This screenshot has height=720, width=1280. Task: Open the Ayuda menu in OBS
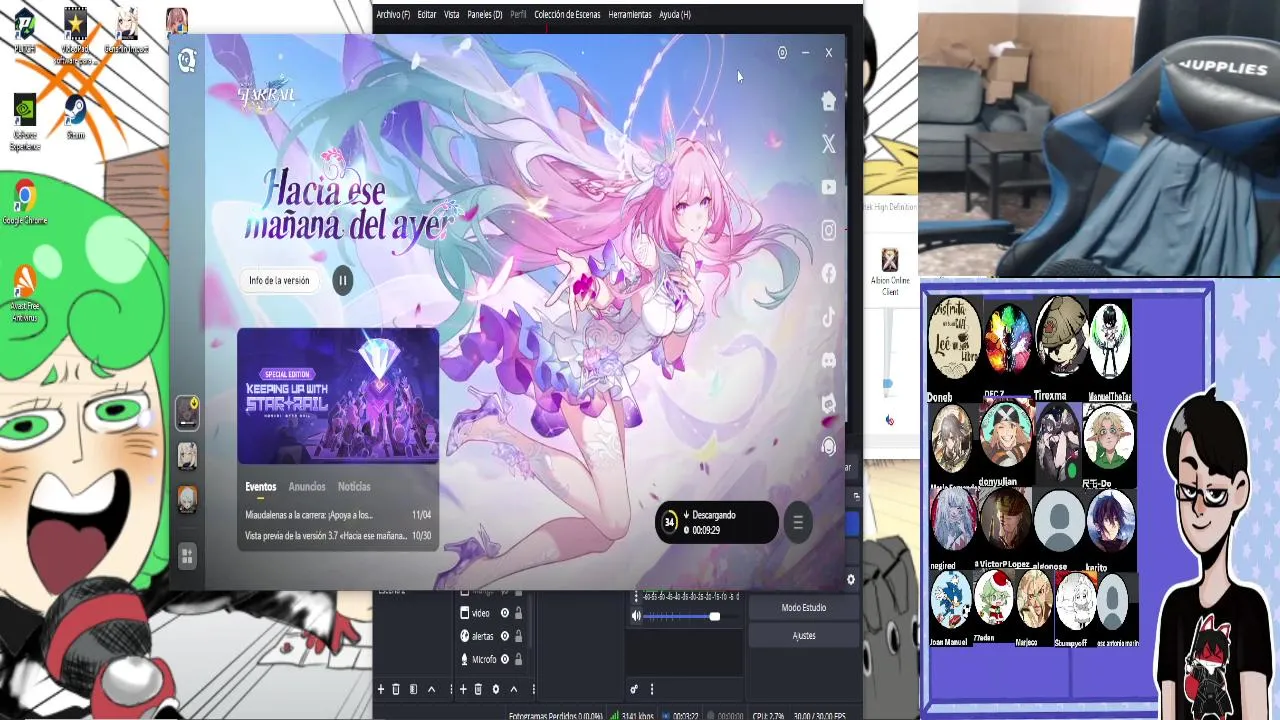[x=675, y=15]
